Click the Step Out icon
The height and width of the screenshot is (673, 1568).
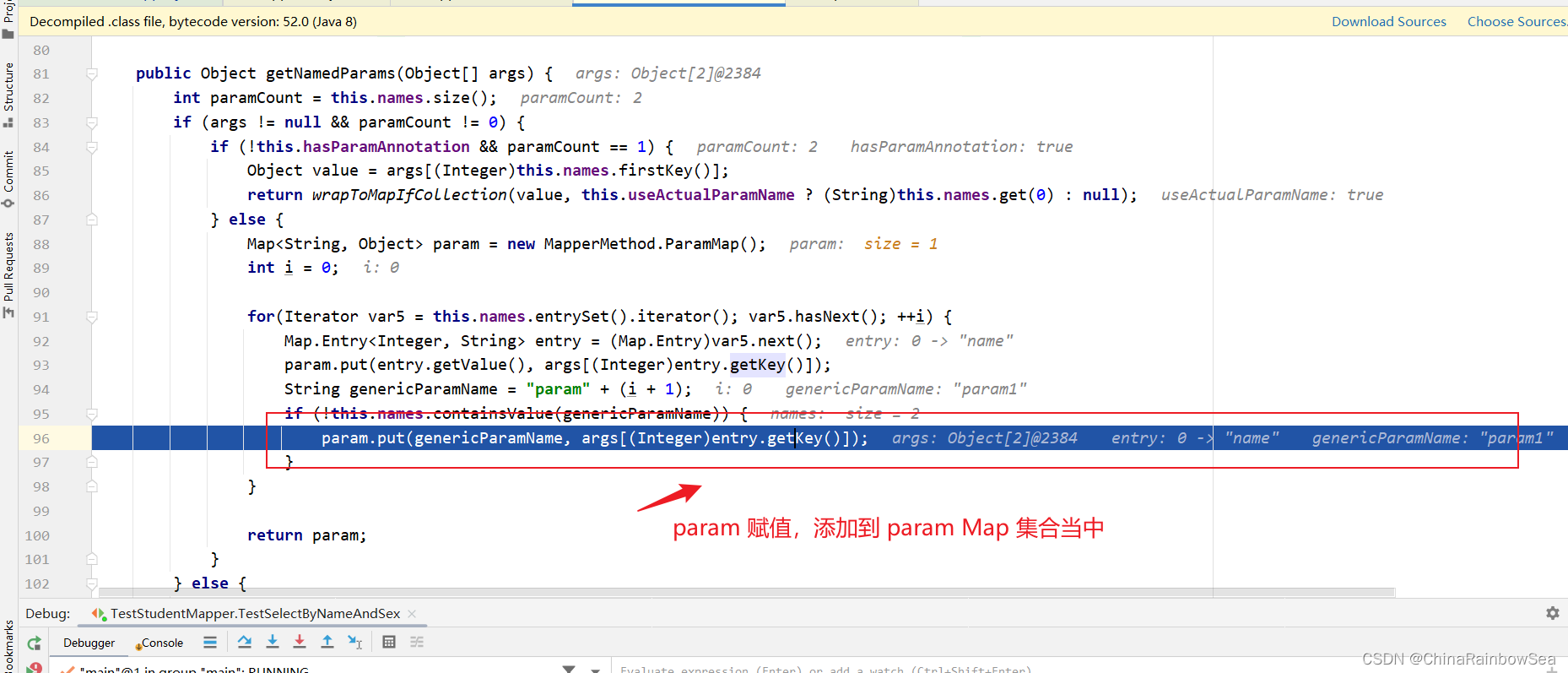327,642
